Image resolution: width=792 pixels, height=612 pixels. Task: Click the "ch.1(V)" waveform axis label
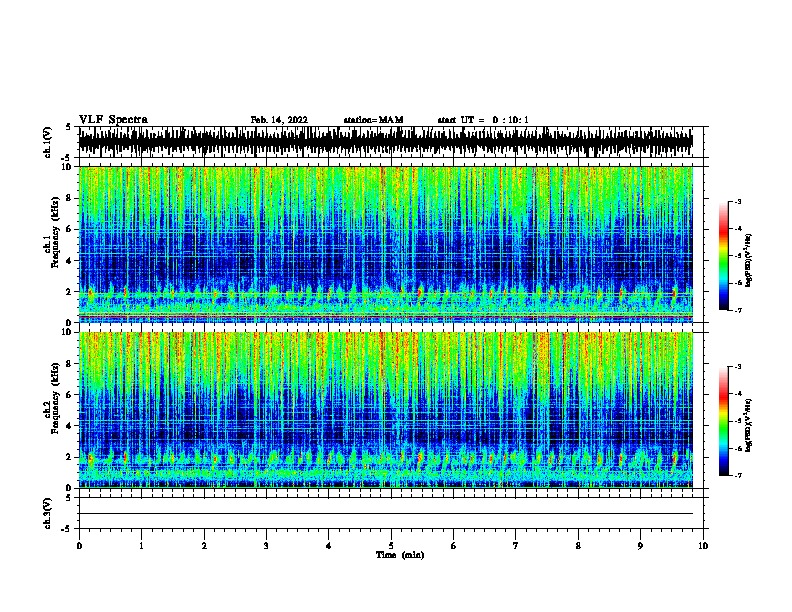48,142
